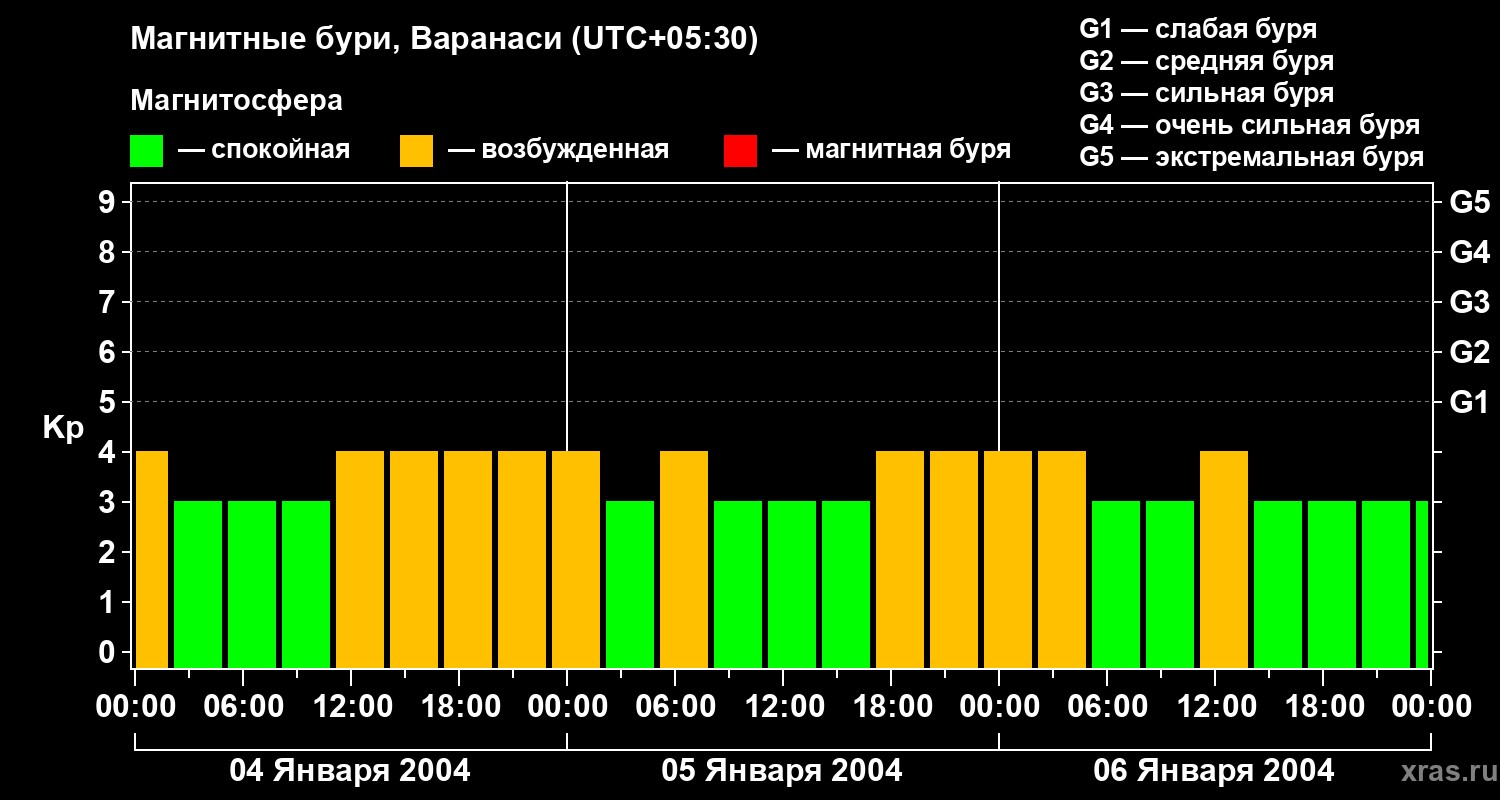The height and width of the screenshot is (800, 1500).
Task: Click the yellow "возбужденная" legend swatch
Action: (416, 151)
